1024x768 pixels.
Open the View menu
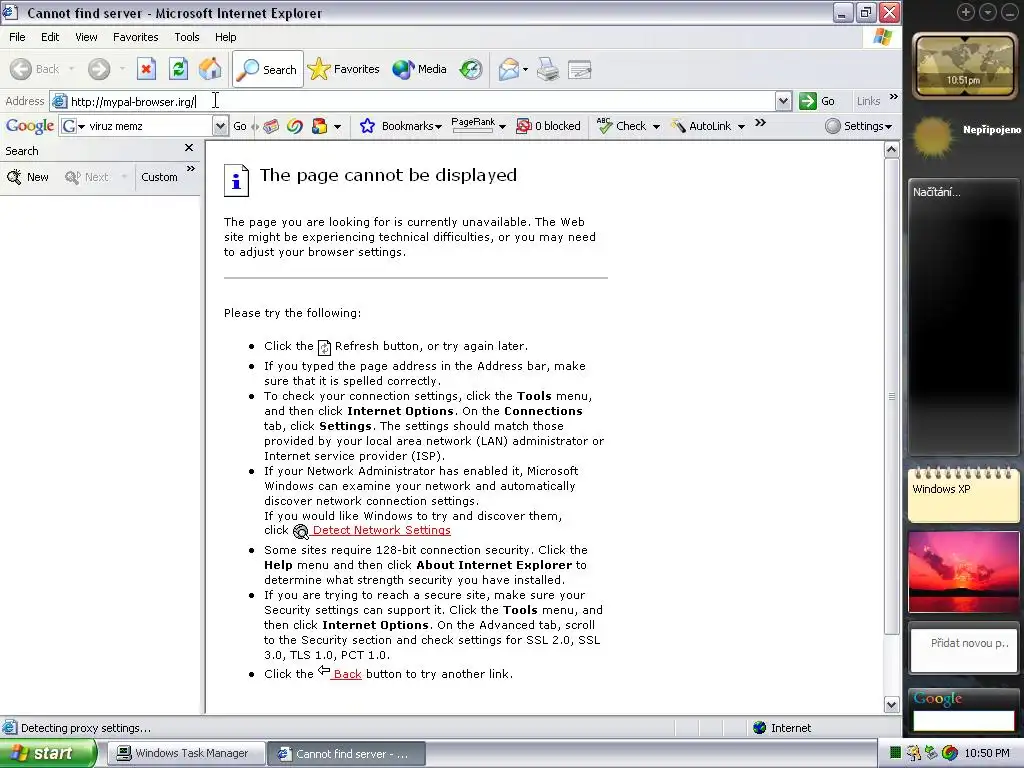click(86, 37)
